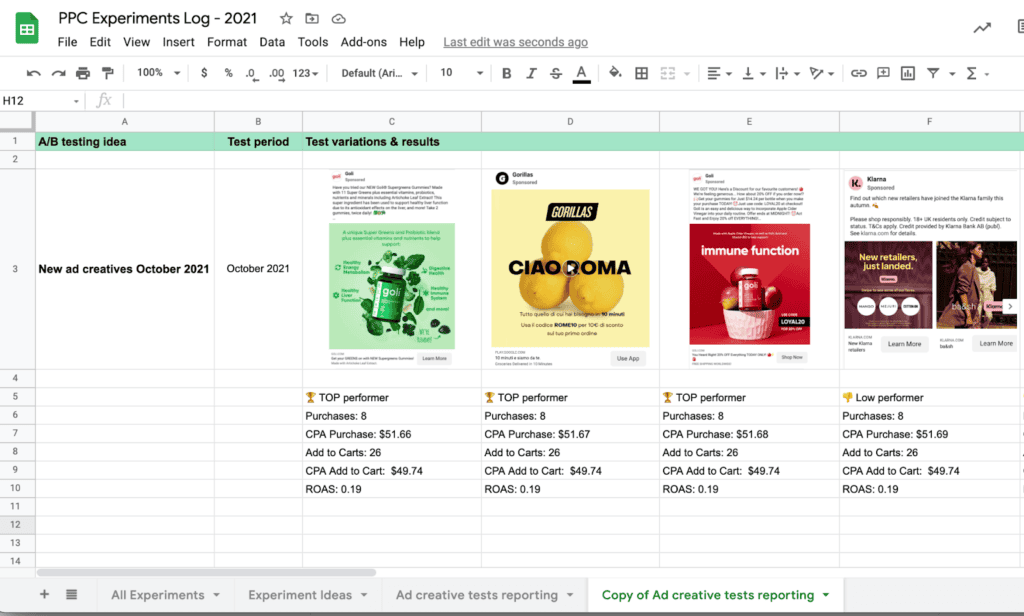Select the Low performer cell
The width and height of the screenshot is (1024, 616).
click(x=929, y=397)
